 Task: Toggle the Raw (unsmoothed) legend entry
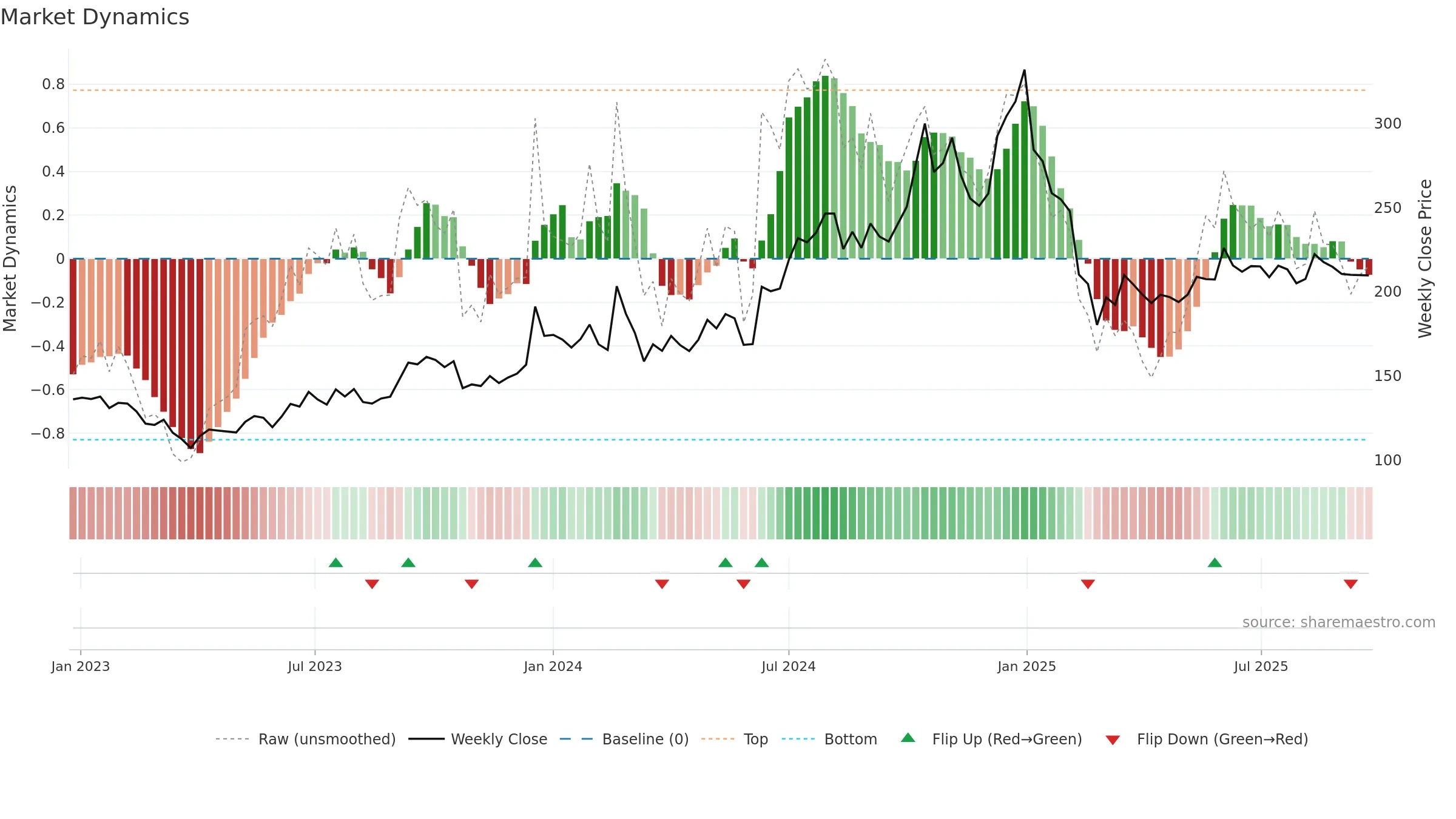point(306,739)
